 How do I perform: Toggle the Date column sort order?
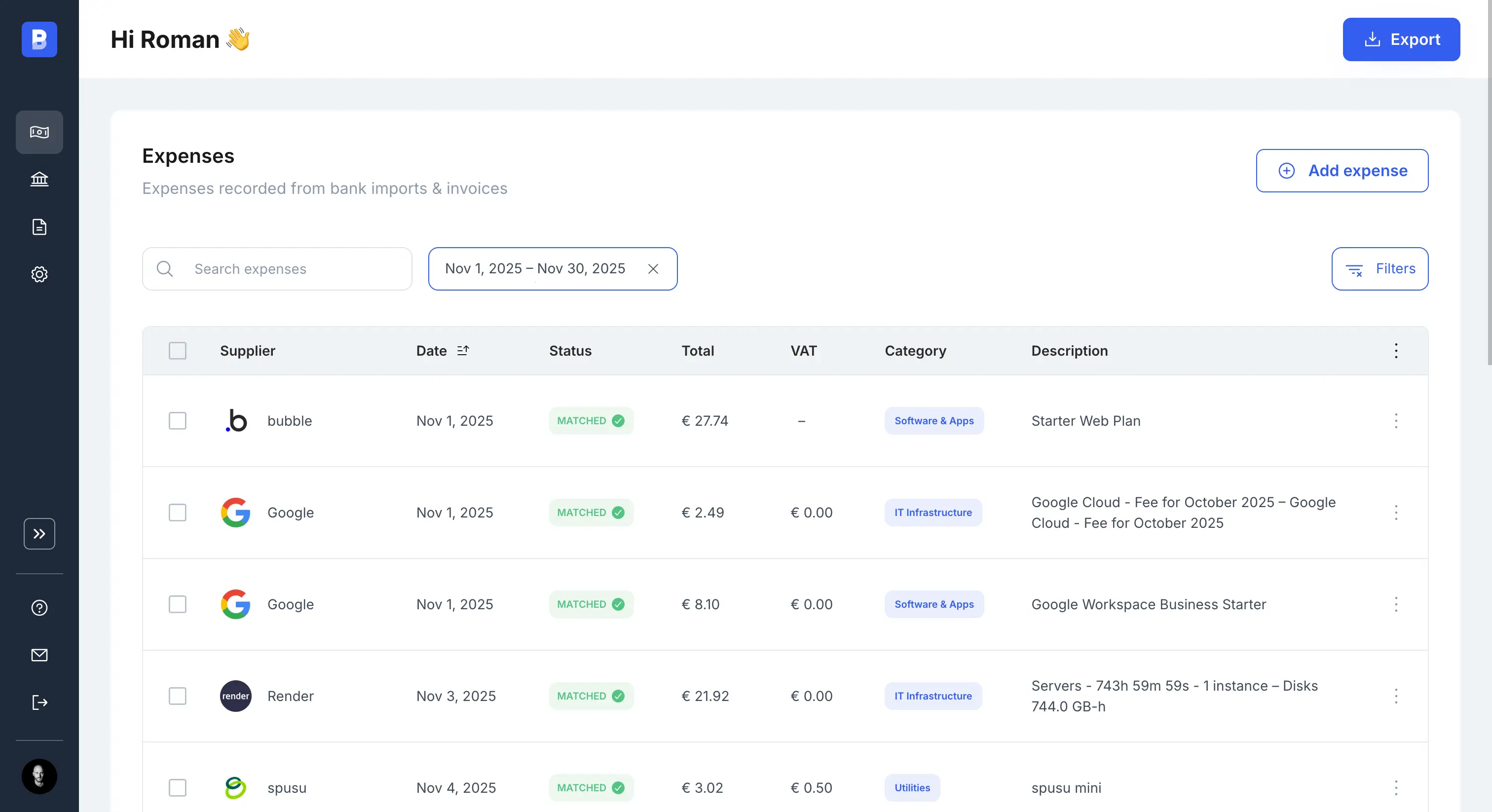coord(463,350)
